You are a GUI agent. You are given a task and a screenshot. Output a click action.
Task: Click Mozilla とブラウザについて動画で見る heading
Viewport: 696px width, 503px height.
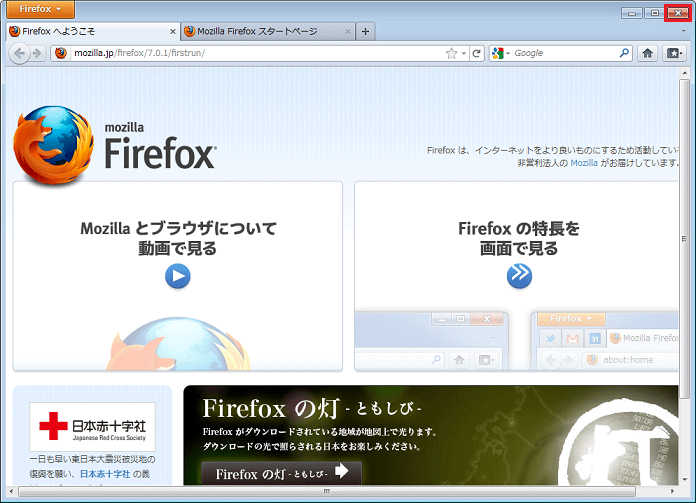(x=178, y=238)
